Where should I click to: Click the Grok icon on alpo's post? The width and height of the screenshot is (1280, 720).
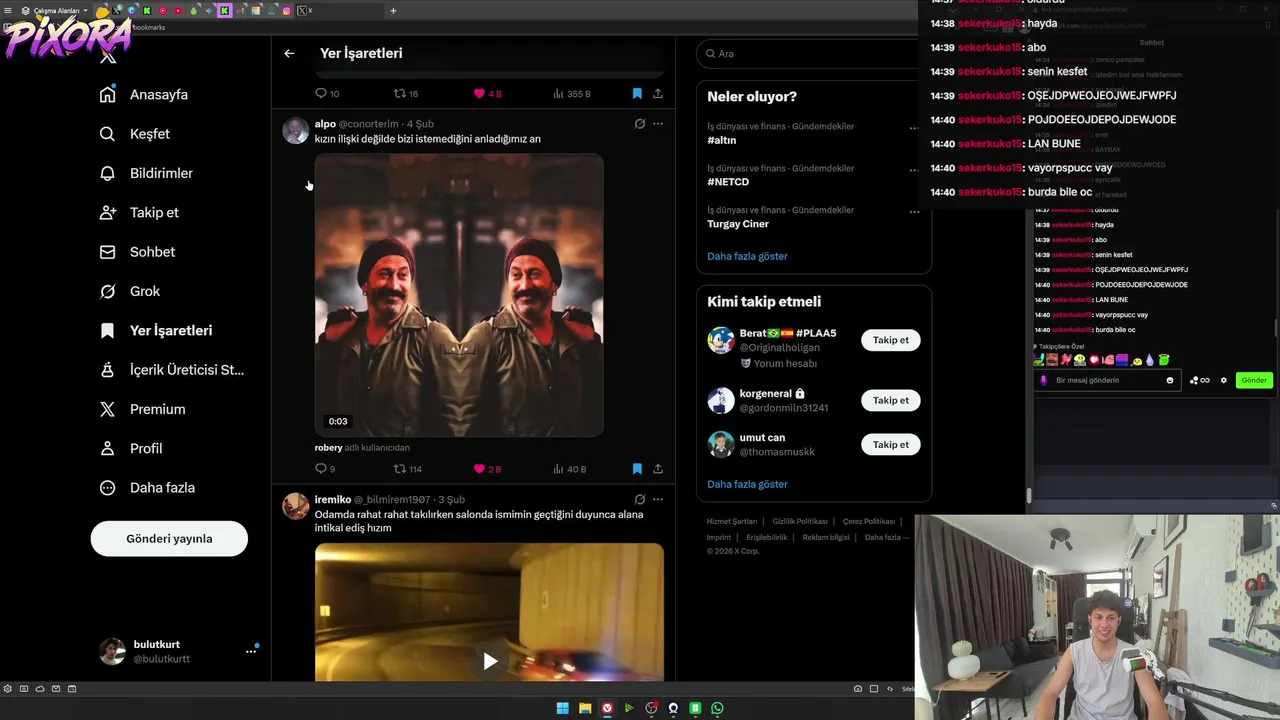(640, 124)
